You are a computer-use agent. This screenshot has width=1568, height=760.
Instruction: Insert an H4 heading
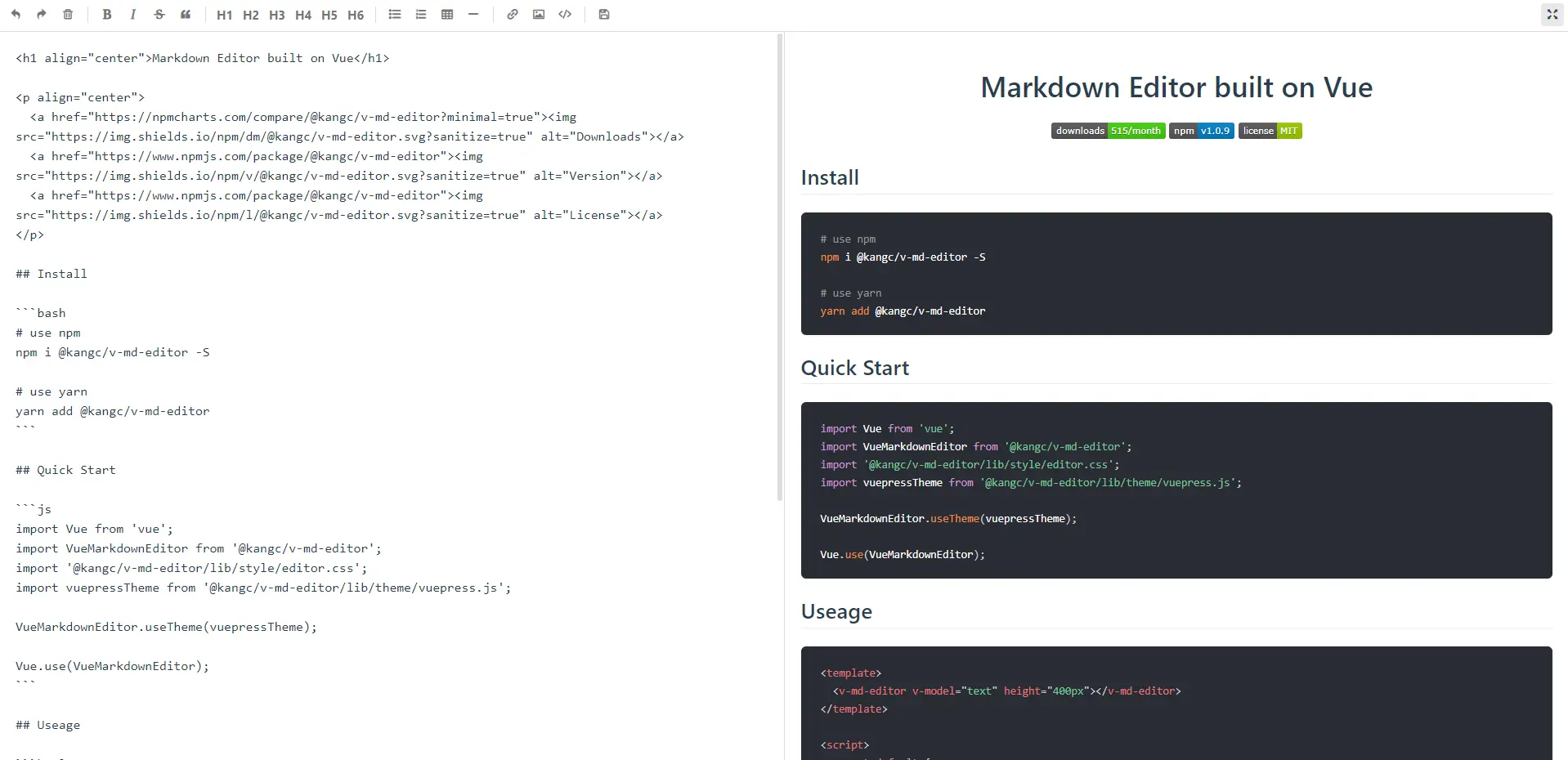[303, 15]
